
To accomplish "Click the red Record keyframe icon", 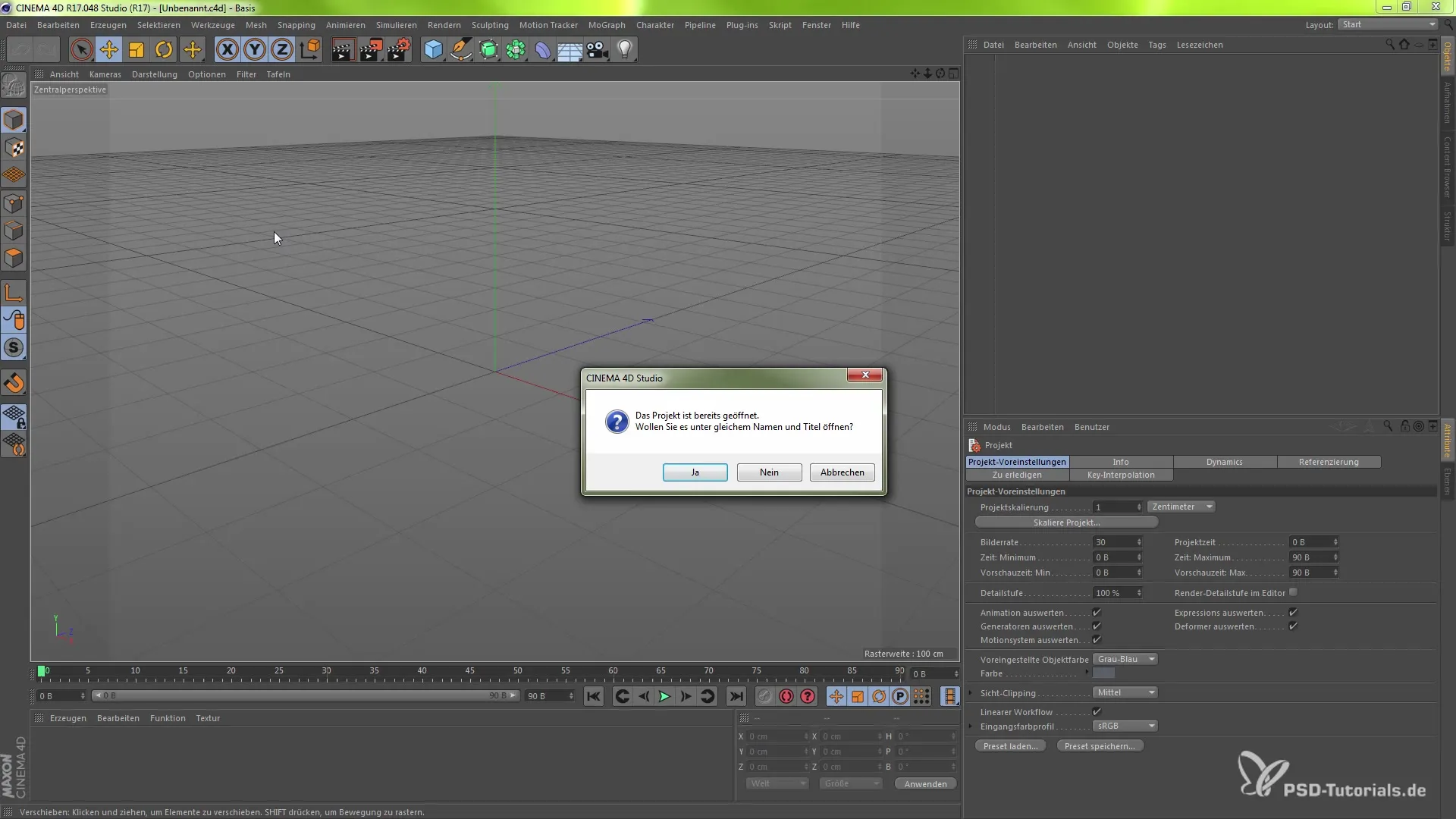I will [786, 696].
